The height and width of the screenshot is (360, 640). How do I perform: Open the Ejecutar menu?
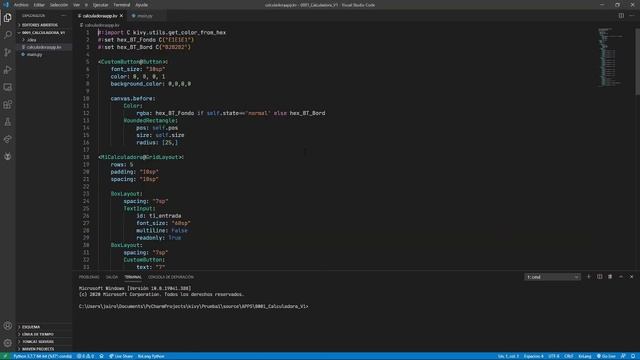pyautogui.click(x=100, y=5)
